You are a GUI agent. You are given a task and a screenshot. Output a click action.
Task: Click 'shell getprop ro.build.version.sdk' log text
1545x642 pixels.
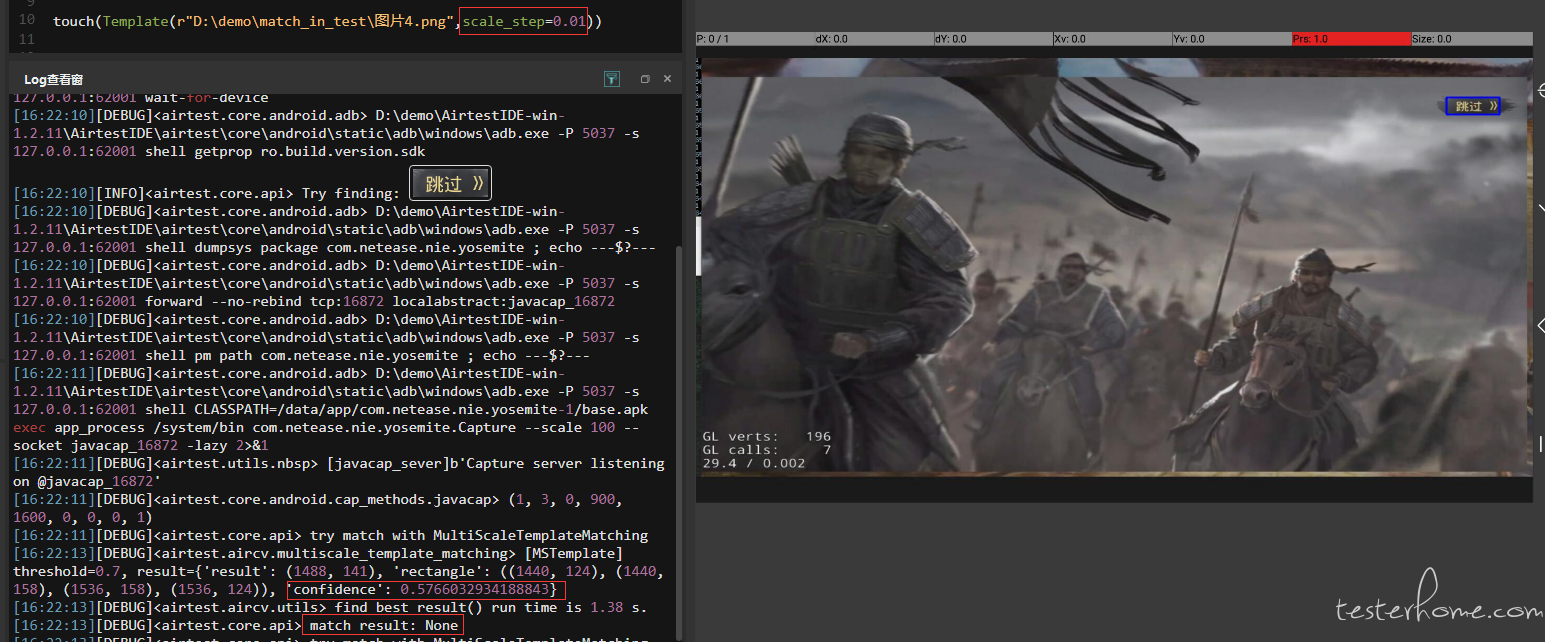click(x=285, y=152)
